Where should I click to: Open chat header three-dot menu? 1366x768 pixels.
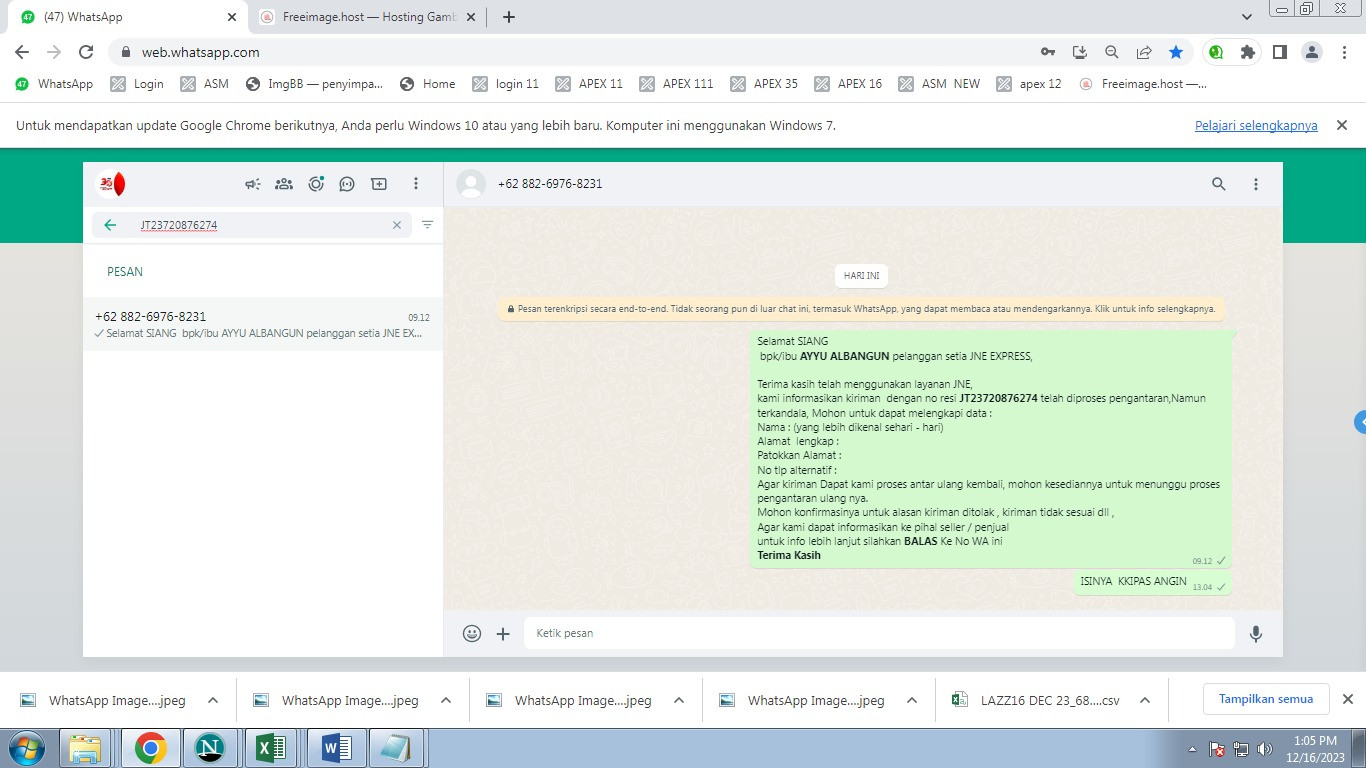1256,184
